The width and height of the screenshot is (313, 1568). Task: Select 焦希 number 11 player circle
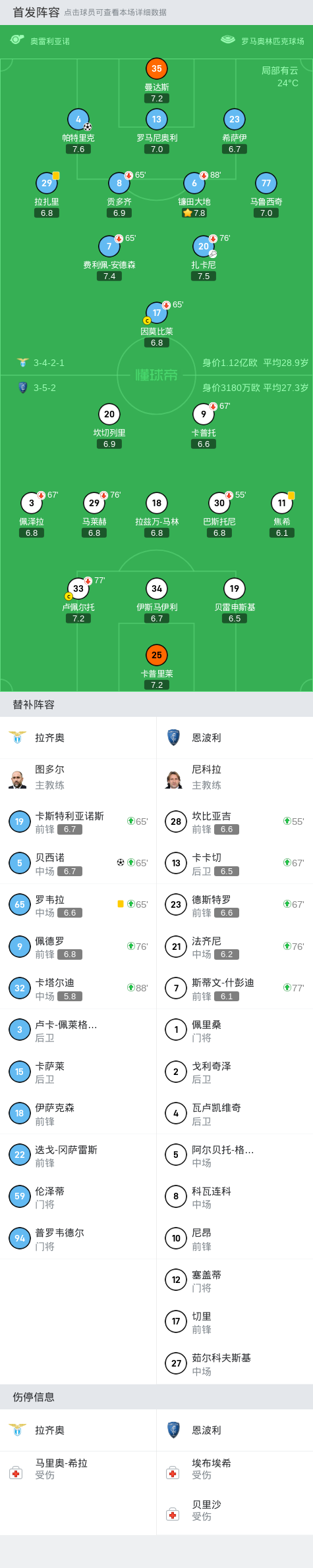point(282,503)
